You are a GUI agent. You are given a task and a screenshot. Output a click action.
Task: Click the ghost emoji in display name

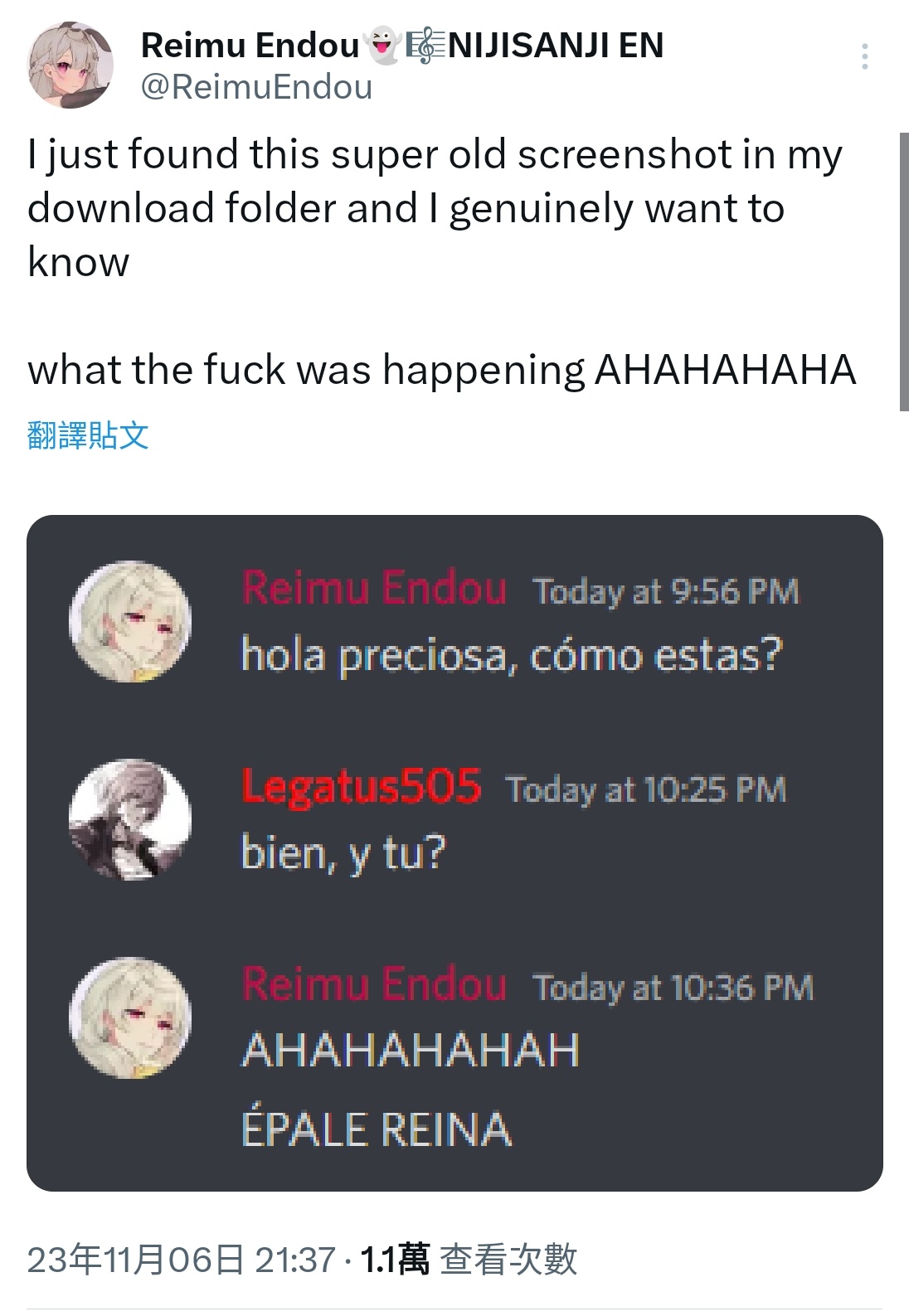pos(383,45)
